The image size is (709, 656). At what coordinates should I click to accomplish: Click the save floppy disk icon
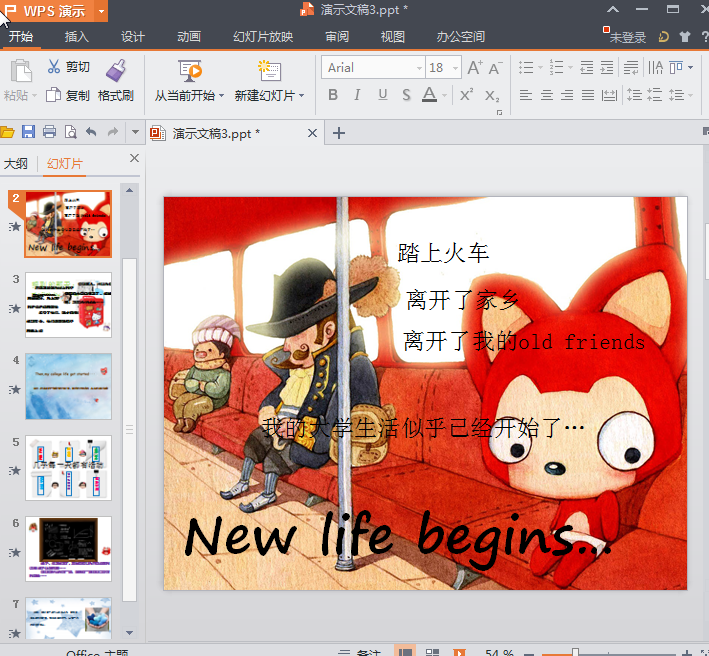pyautogui.click(x=28, y=132)
